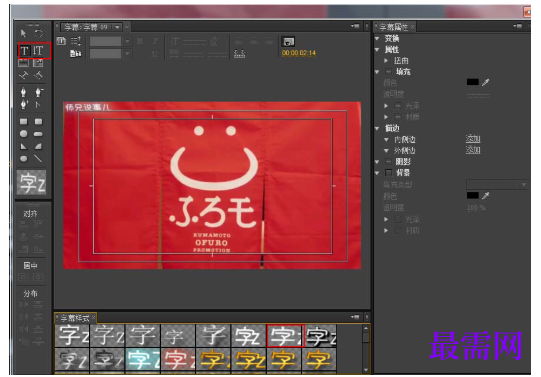This screenshot has height=377, width=541.
Task: Pick fill color with 填充 eyedropper
Action: click(x=485, y=82)
